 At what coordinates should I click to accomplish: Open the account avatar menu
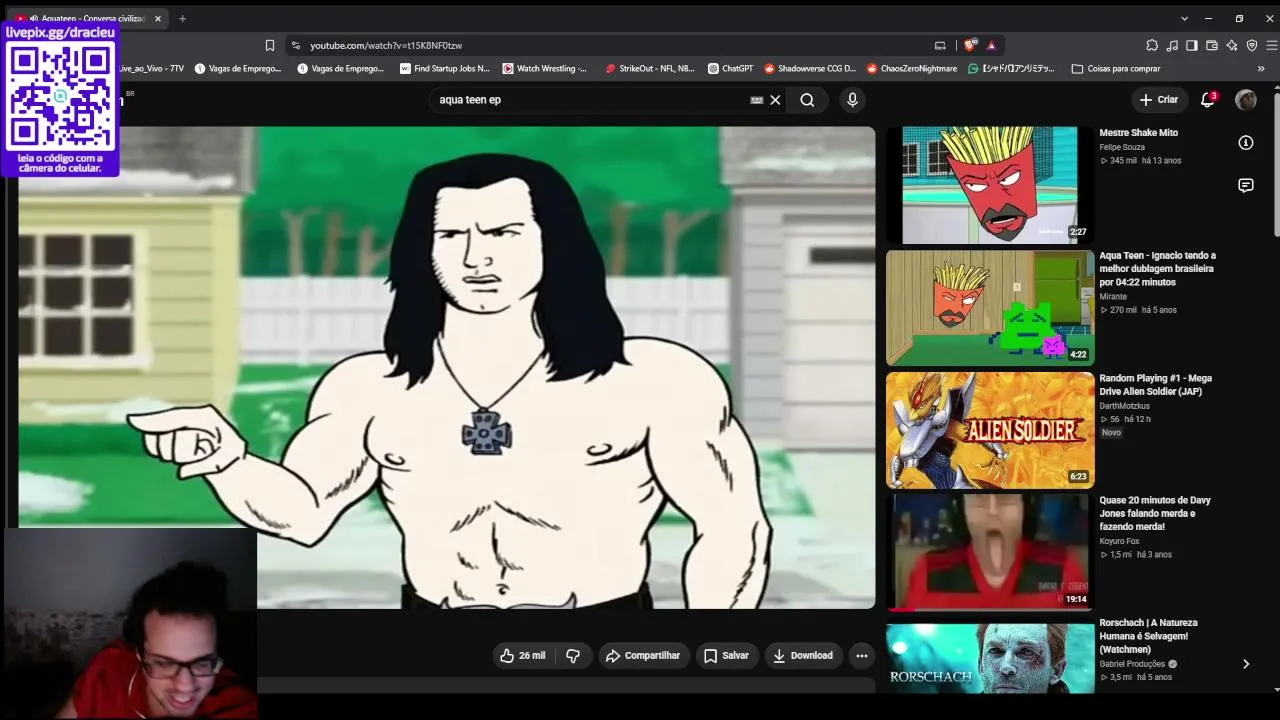pyautogui.click(x=1246, y=99)
